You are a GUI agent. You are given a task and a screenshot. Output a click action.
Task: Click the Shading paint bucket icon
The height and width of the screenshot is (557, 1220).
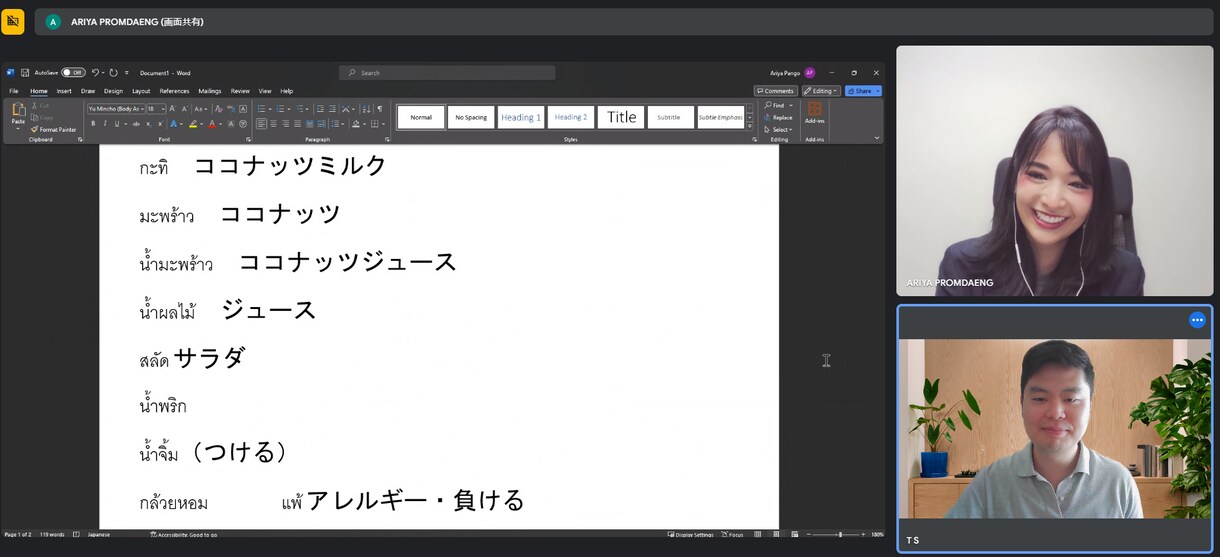355,124
